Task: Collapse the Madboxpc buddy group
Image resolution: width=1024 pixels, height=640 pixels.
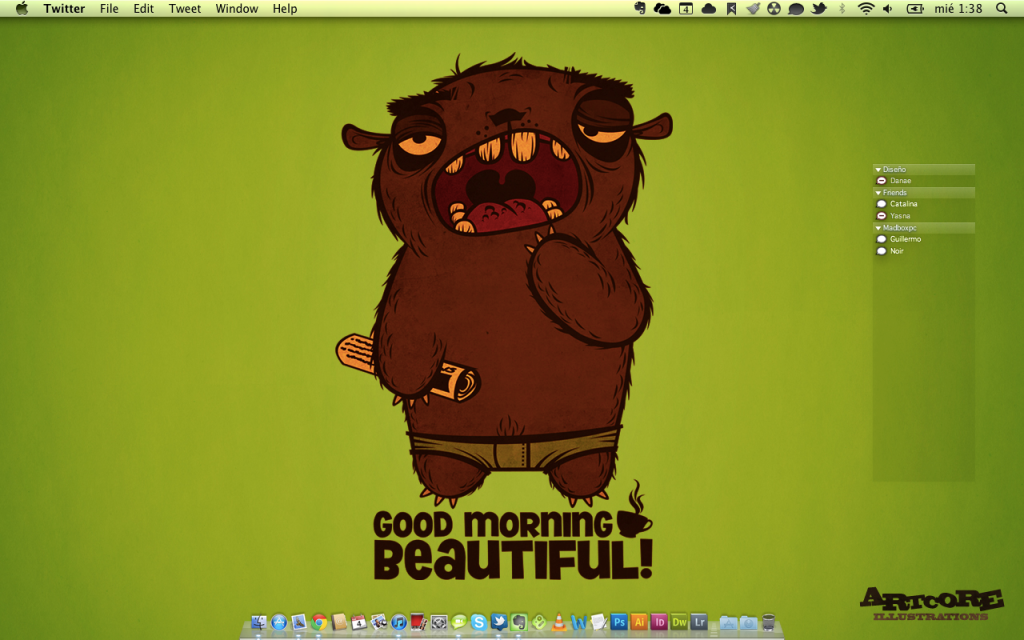Action: pos(878,228)
